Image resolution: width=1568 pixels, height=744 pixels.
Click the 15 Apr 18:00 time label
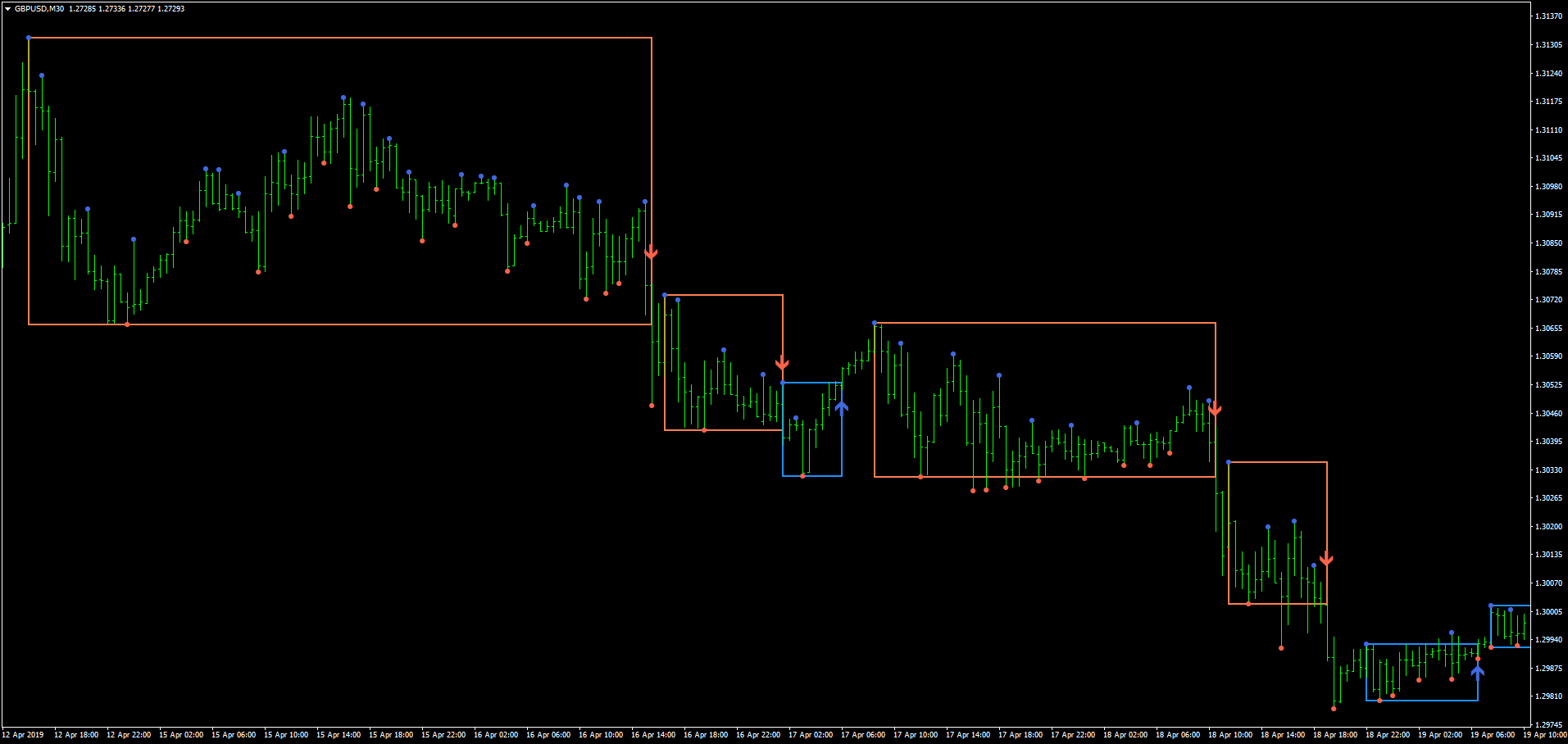391,735
